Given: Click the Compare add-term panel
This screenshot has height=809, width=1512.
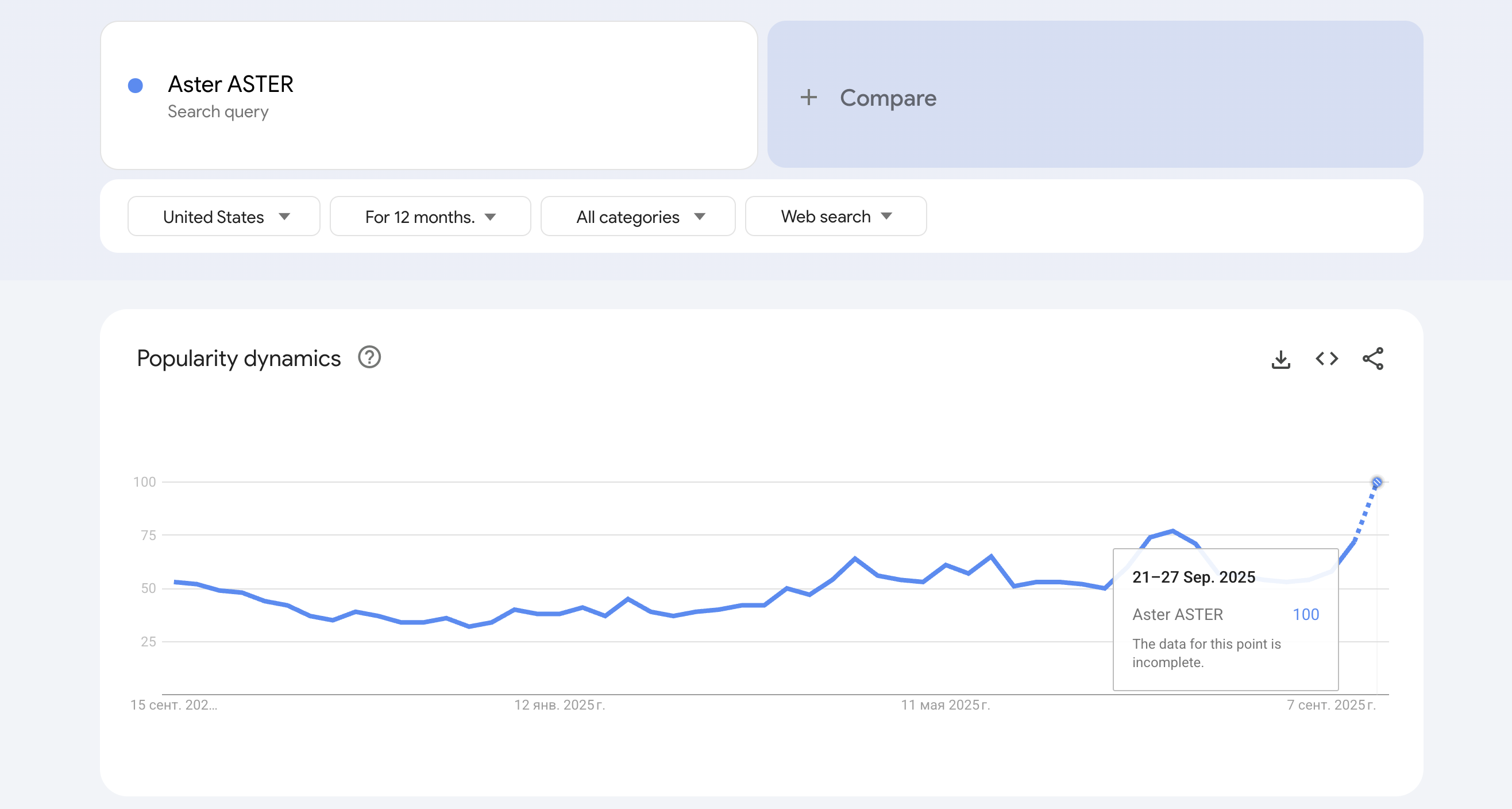Looking at the screenshot, I should click(x=1094, y=95).
